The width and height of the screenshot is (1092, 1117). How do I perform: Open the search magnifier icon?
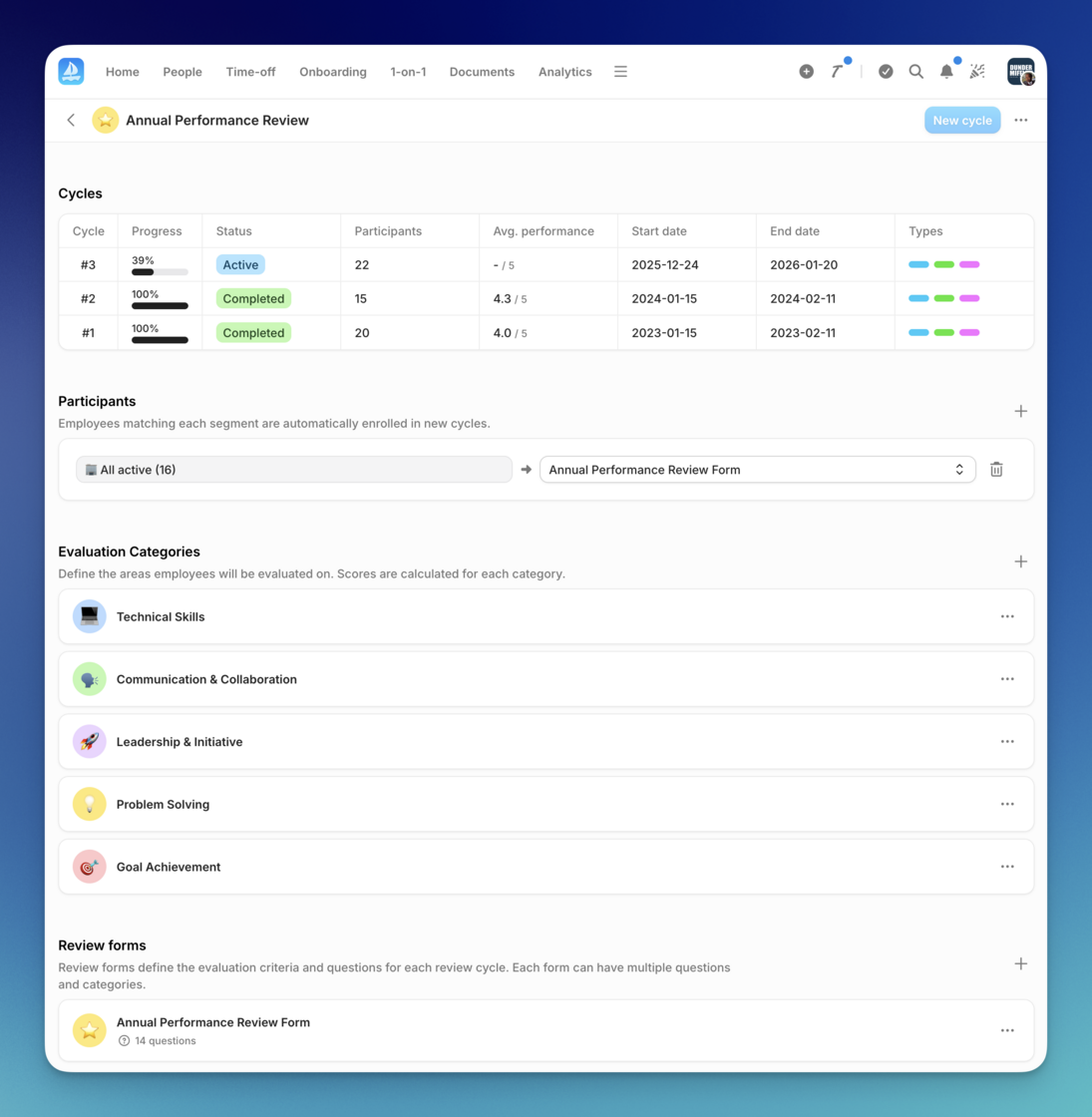[915, 72]
